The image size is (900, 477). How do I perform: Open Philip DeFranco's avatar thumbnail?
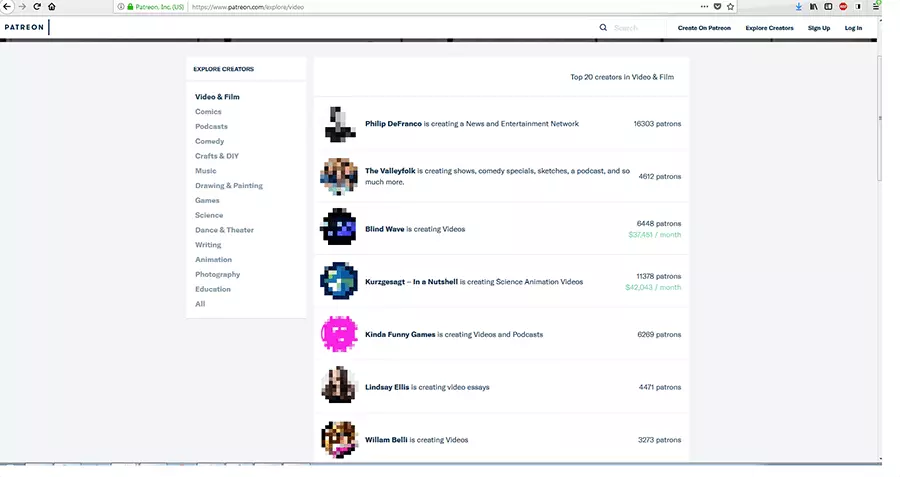pyautogui.click(x=339, y=124)
